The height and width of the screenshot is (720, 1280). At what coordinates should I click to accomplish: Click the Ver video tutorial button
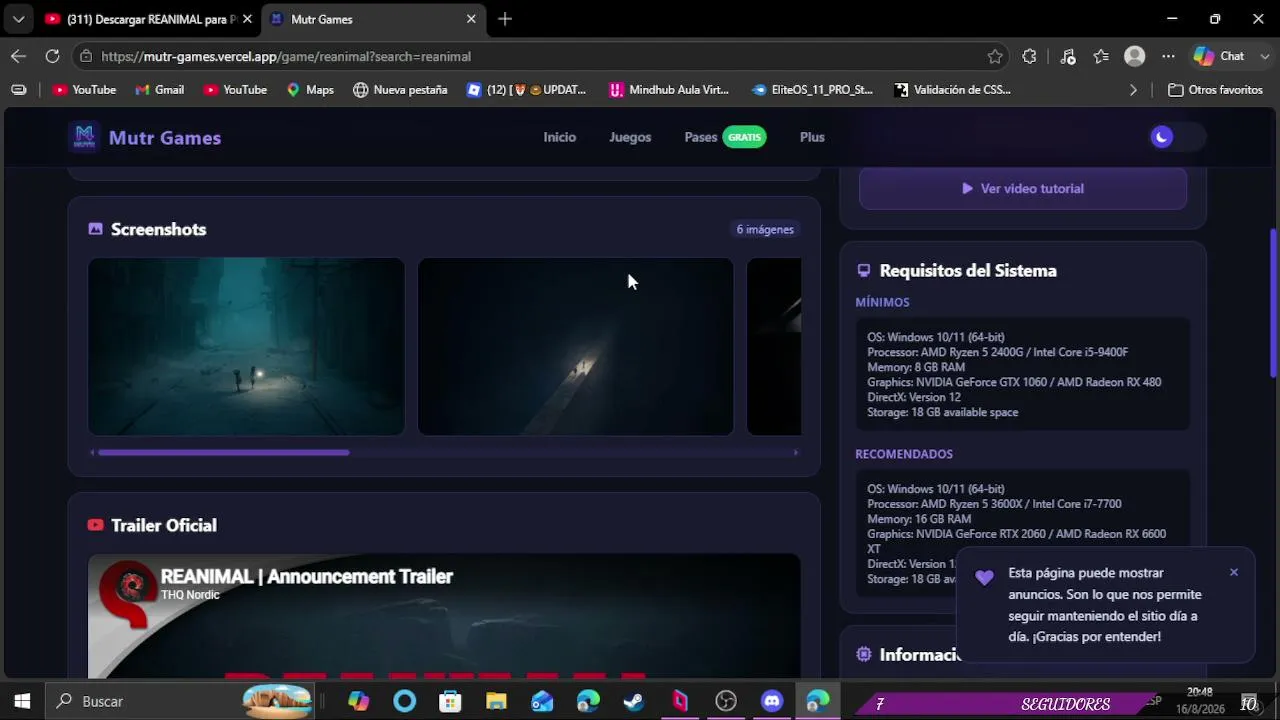point(1023,188)
